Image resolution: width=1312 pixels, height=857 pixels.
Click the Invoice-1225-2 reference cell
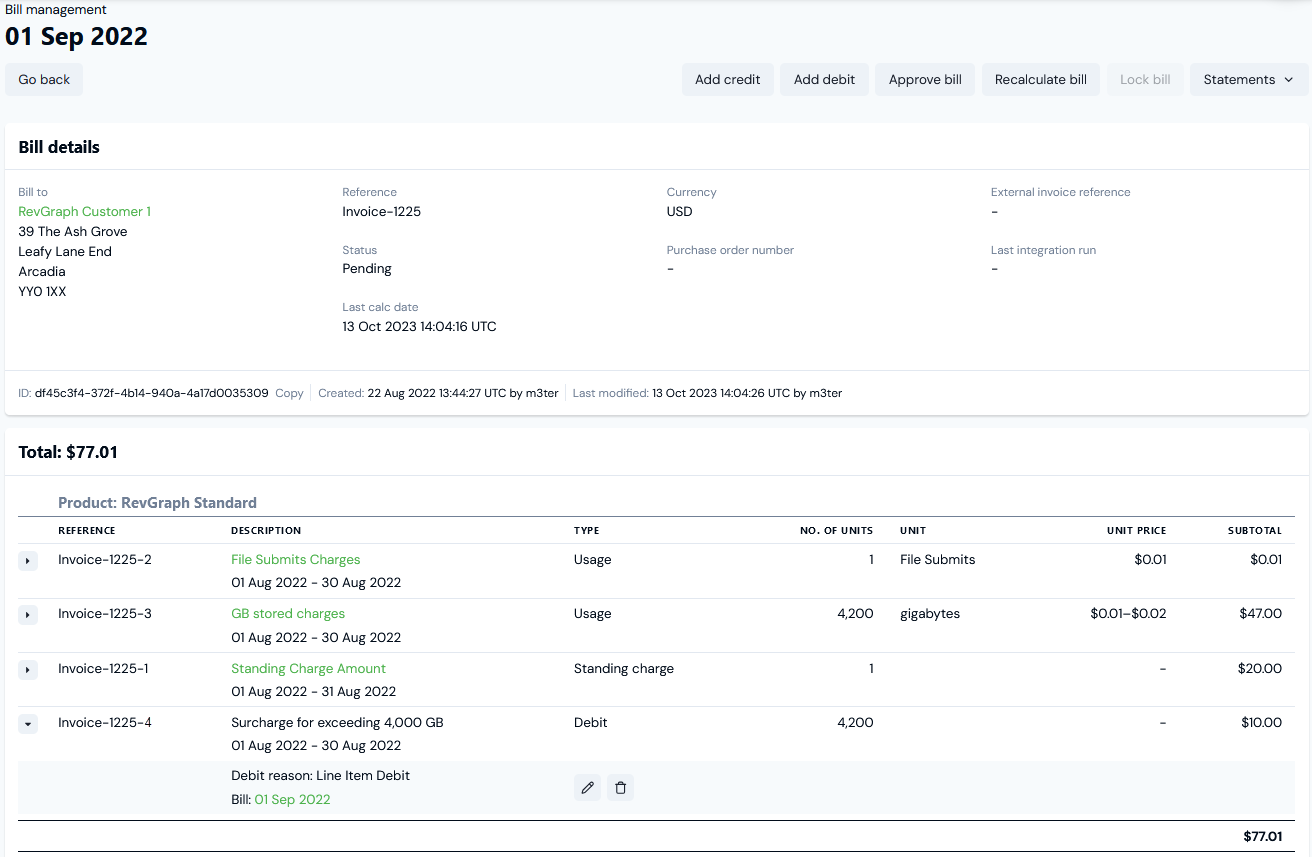tap(105, 560)
